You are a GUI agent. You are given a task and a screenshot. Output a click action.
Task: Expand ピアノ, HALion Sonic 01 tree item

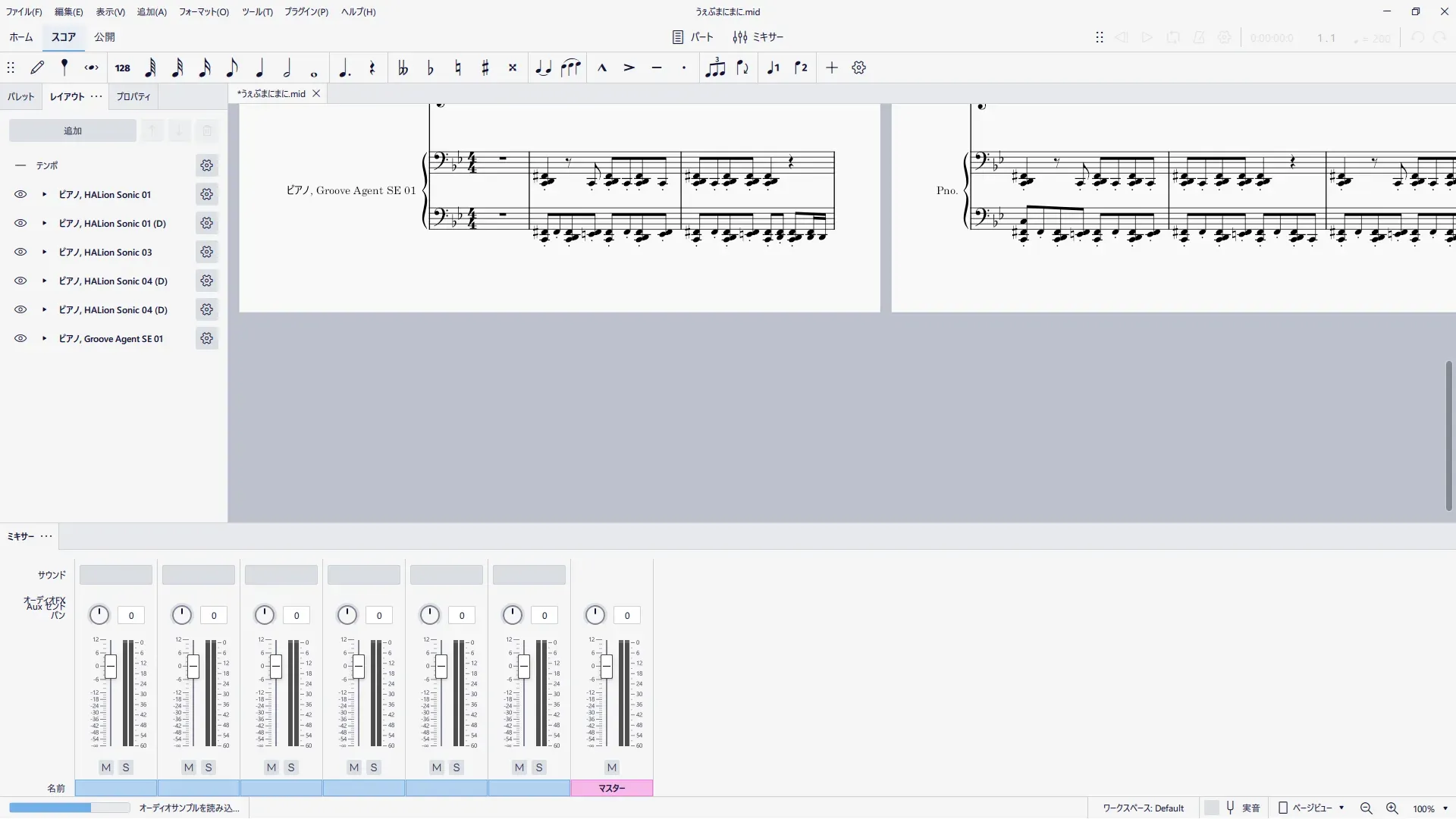click(44, 194)
